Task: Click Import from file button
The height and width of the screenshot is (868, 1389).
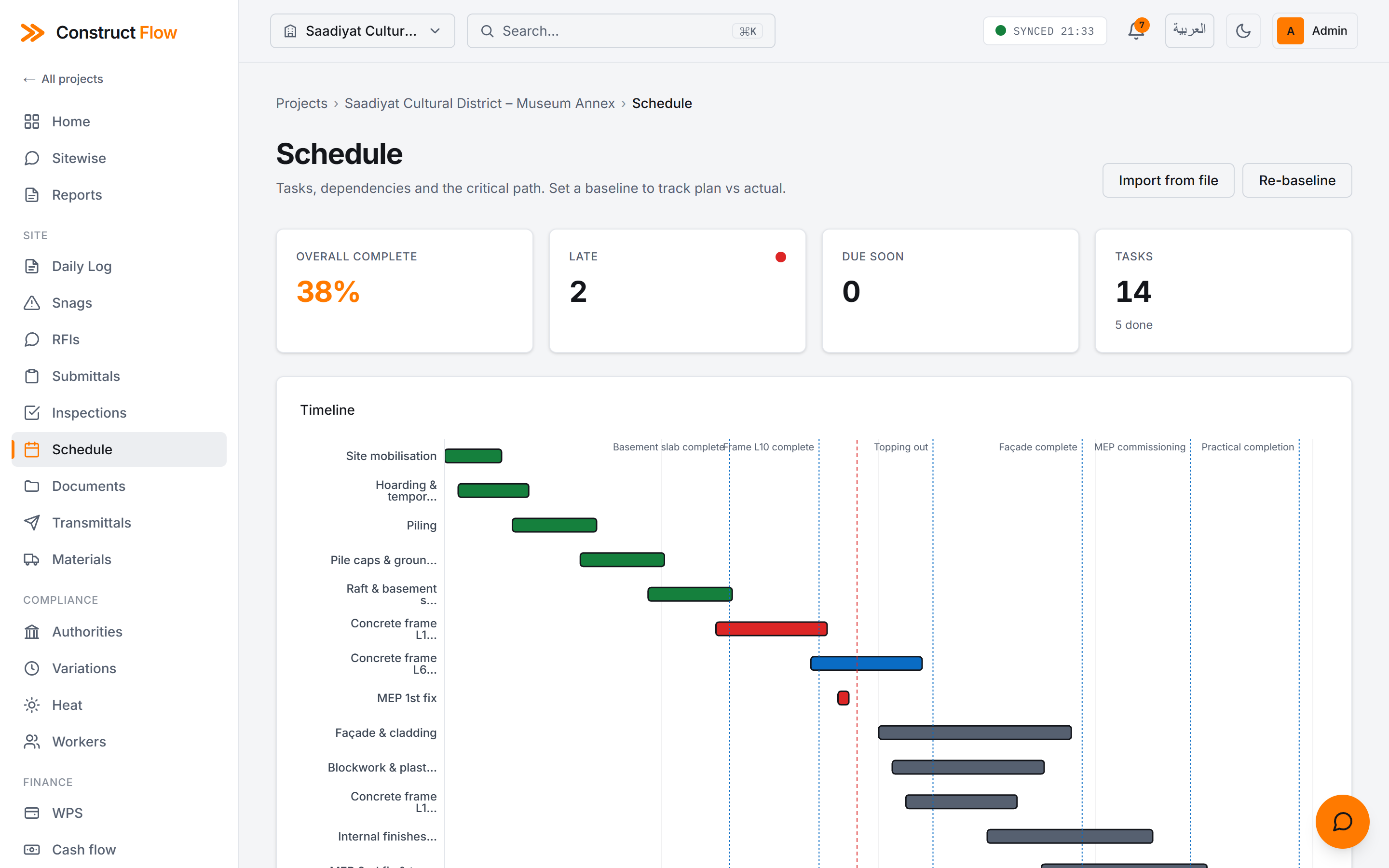Action: (1168, 180)
